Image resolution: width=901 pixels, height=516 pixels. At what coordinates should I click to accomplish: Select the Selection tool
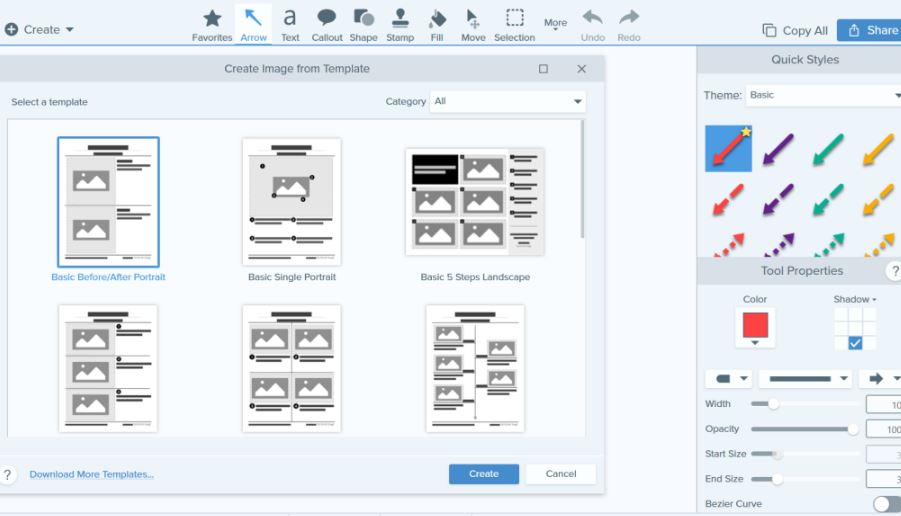point(514,26)
